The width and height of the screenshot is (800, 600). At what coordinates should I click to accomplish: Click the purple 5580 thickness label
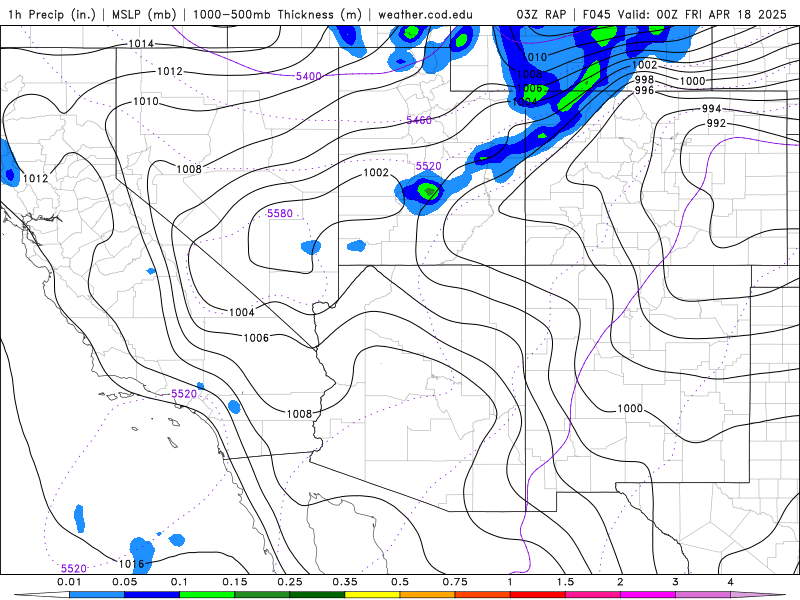pos(280,213)
